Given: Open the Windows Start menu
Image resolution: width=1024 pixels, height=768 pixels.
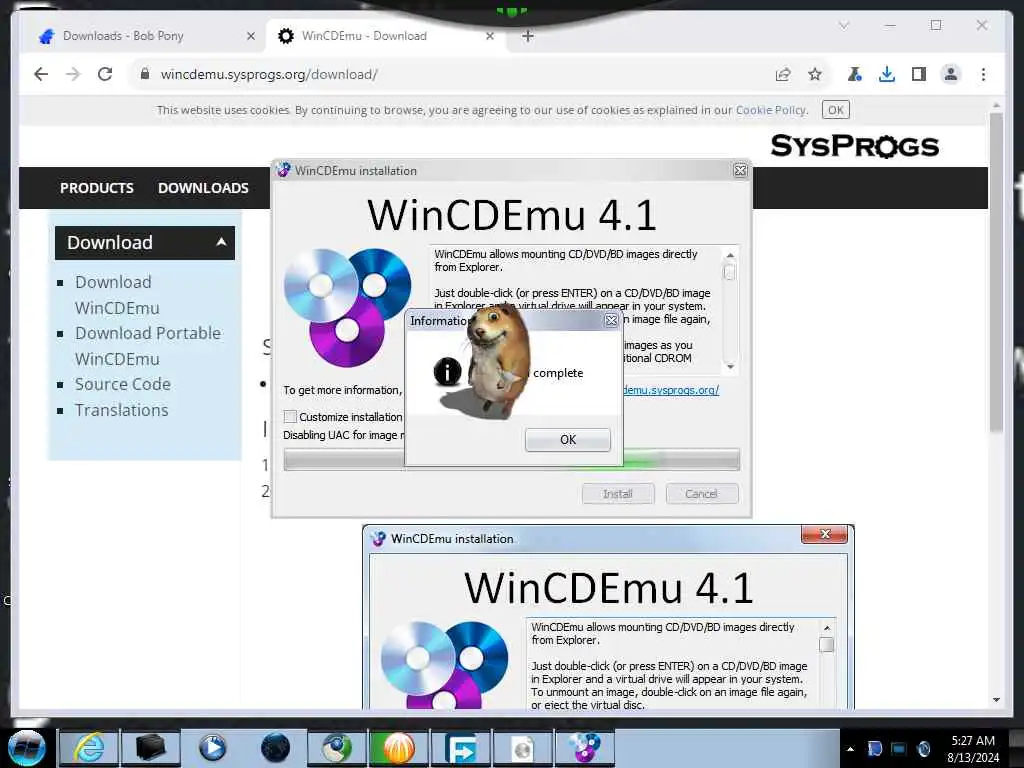Looking at the screenshot, I should click(27, 748).
